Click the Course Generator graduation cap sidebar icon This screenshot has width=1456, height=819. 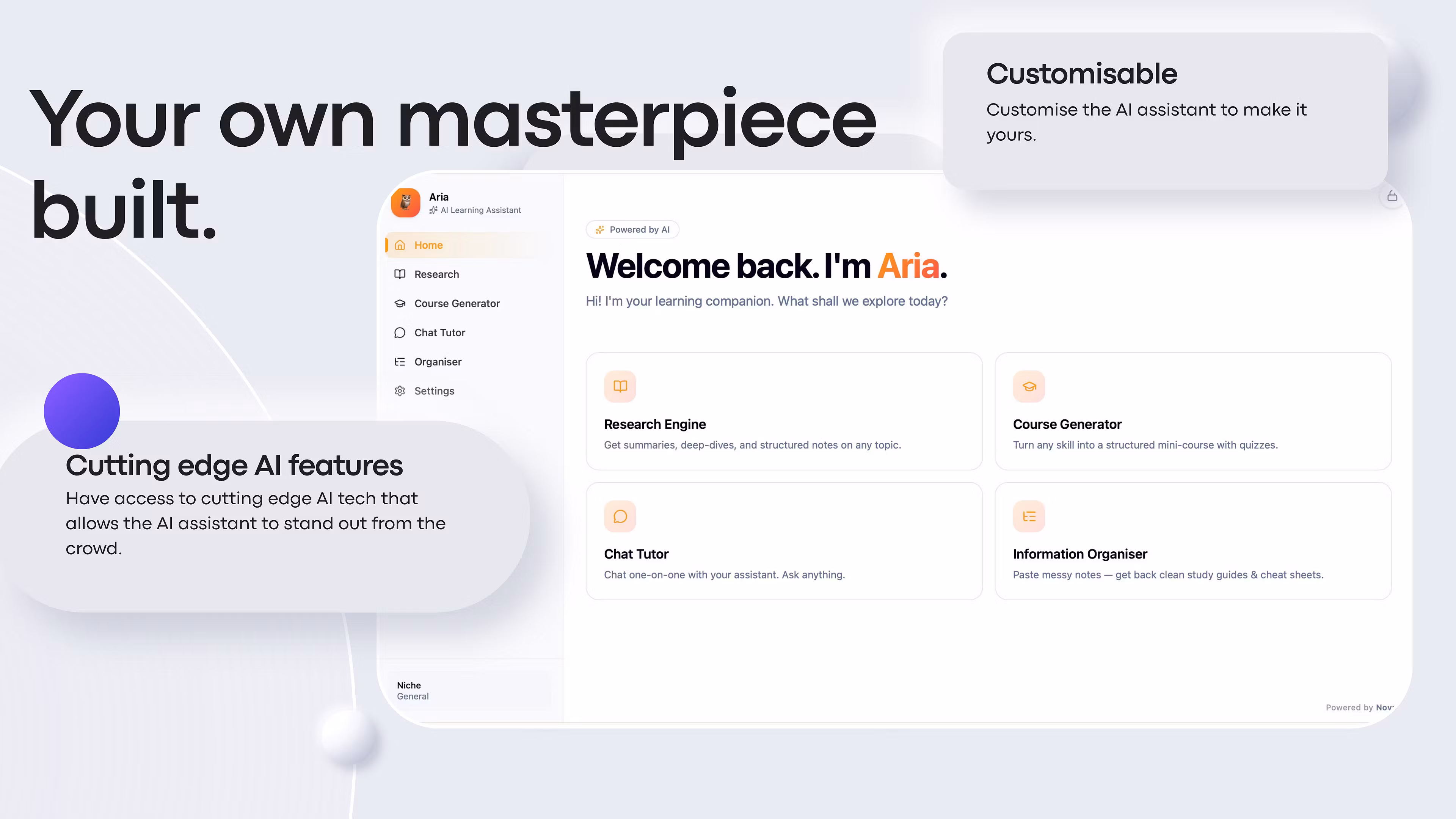click(x=400, y=303)
